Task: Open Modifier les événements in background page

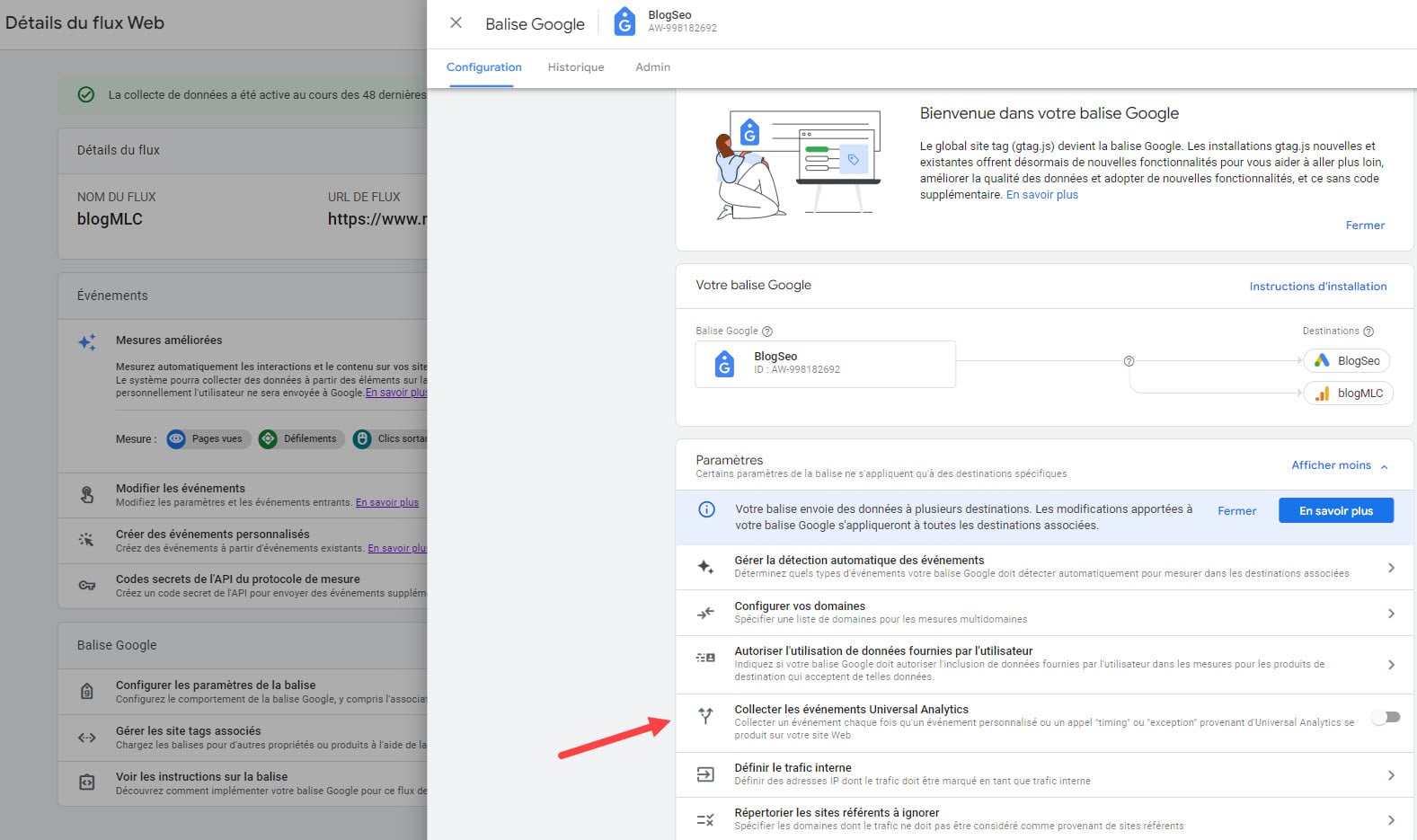Action: [x=243, y=495]
